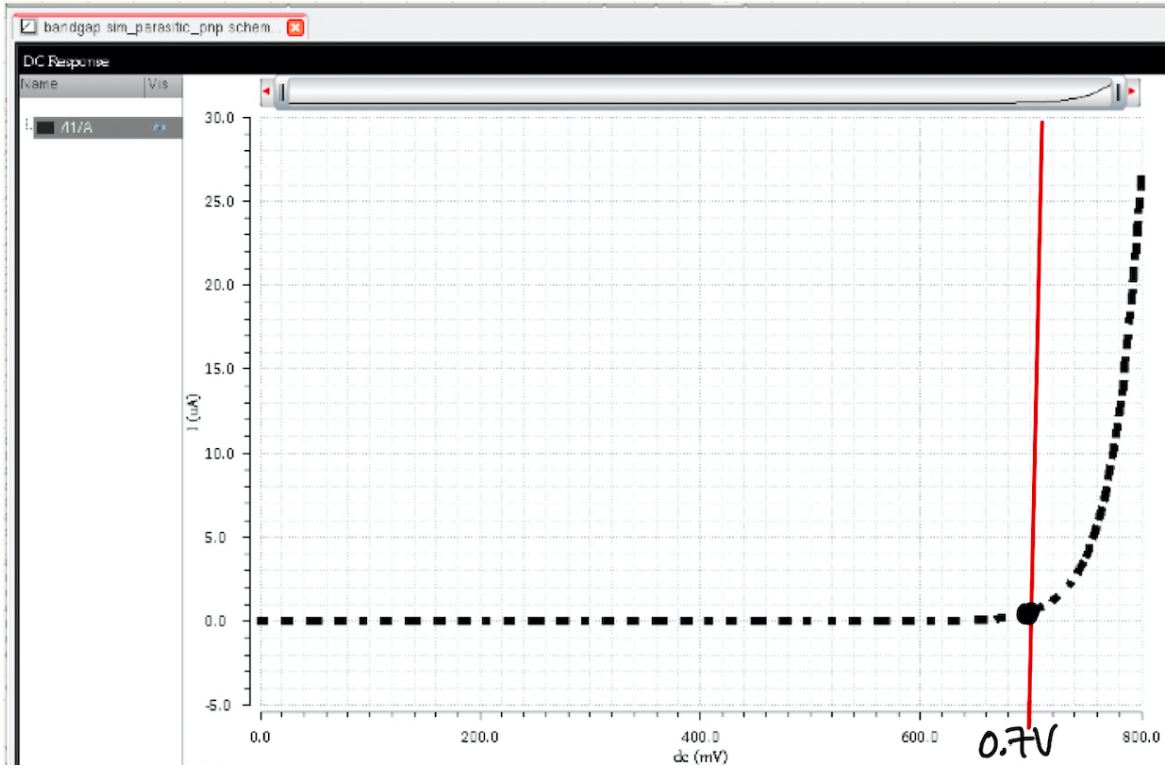Viewport: 1172px width, 776px height.
Task: Click the 600.0 x-axis label
Action: click(919, 737)
